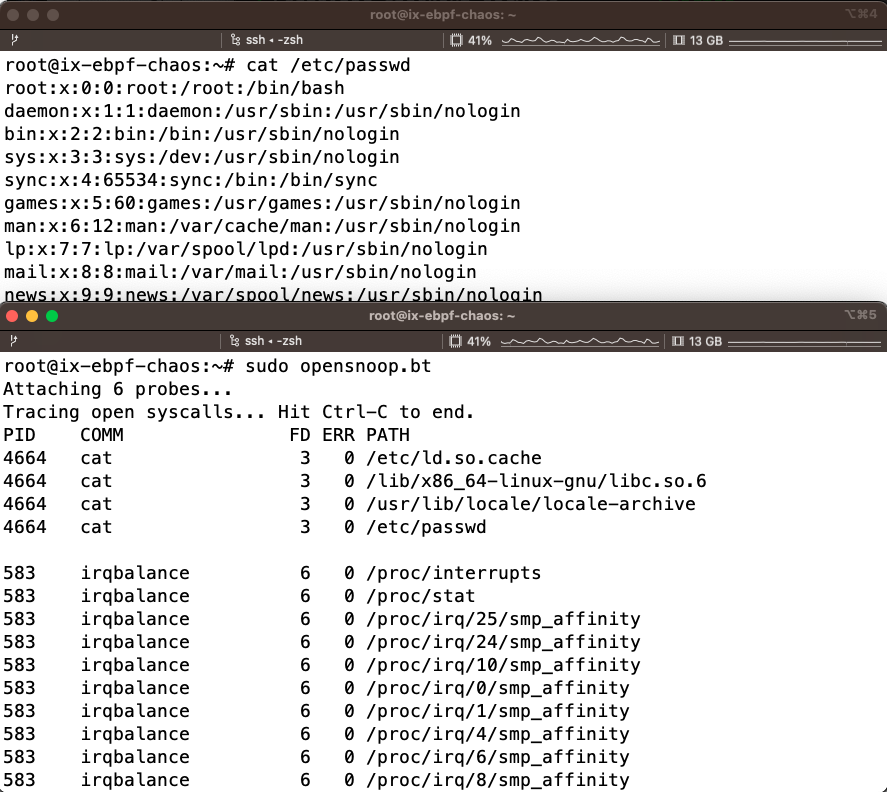Click the 'sys:x:3:3:sys' passwd entry
The height and width of the screenshot is (792, 887).
coord(202,157)
